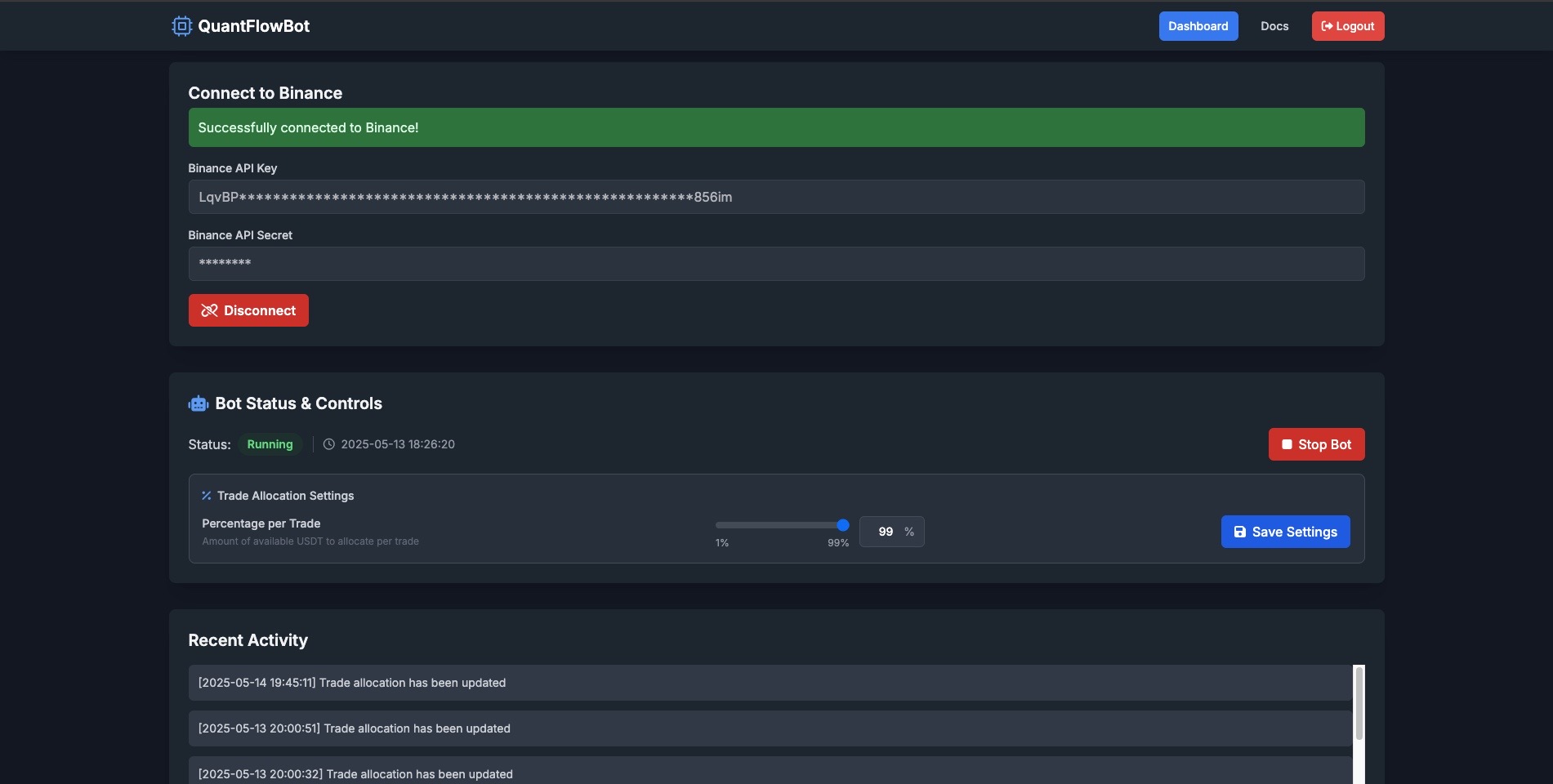The height and width of the screenshot is (784, 1553).
Task: Click the percent unit box beside the value 99
Action: tap(909, 531)
